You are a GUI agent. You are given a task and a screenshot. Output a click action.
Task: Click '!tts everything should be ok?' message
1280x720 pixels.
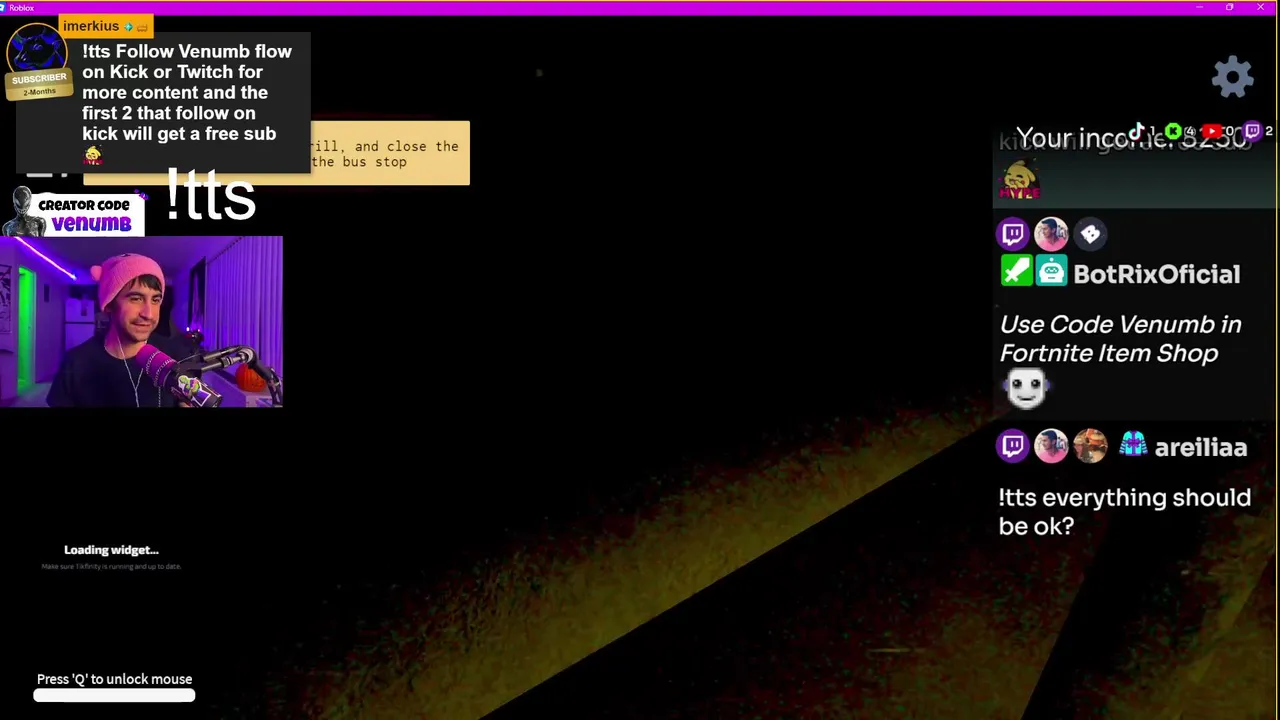point(1125,511)
